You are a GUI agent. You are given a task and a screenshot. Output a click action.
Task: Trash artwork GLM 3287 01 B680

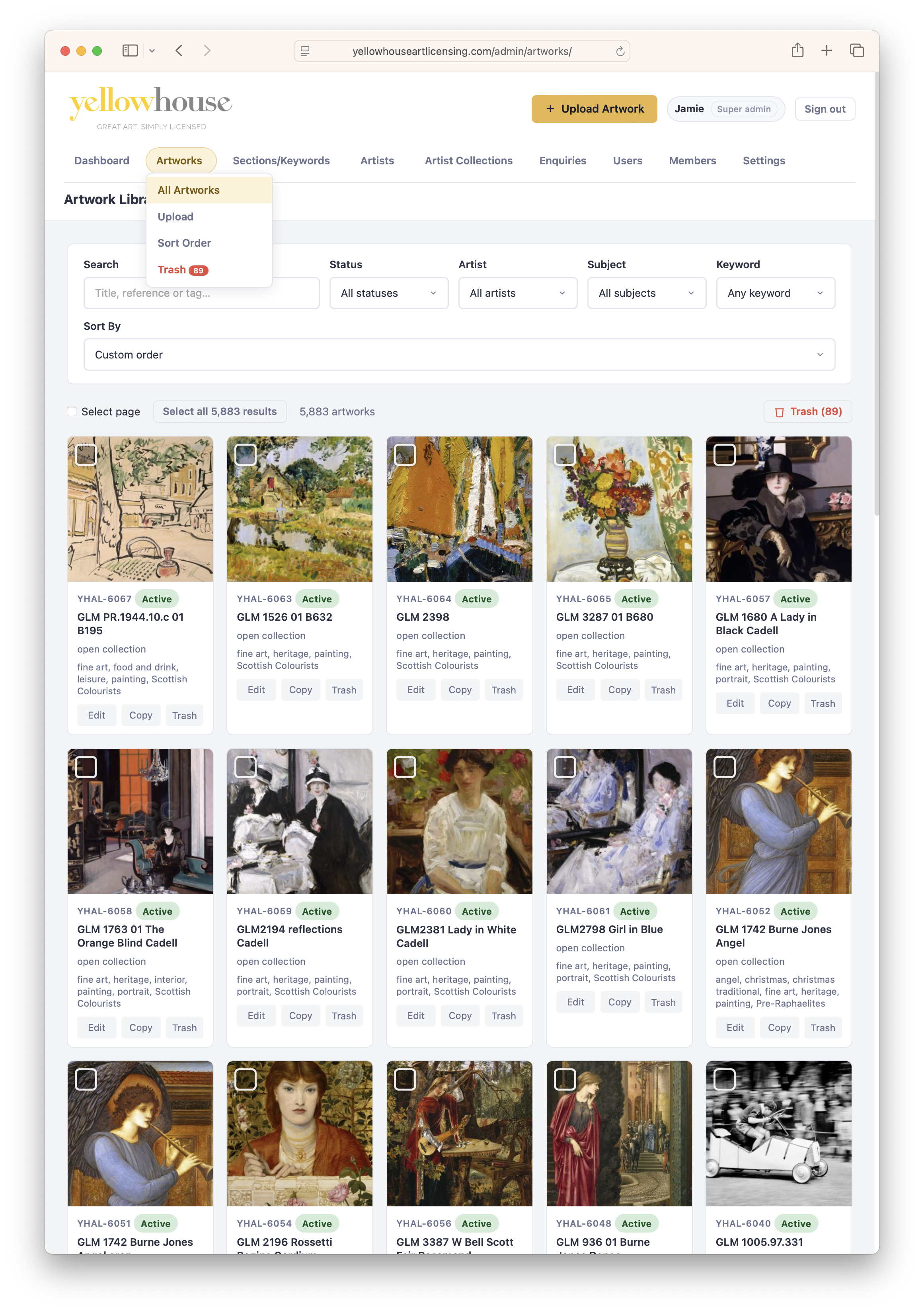pos(663,690)
